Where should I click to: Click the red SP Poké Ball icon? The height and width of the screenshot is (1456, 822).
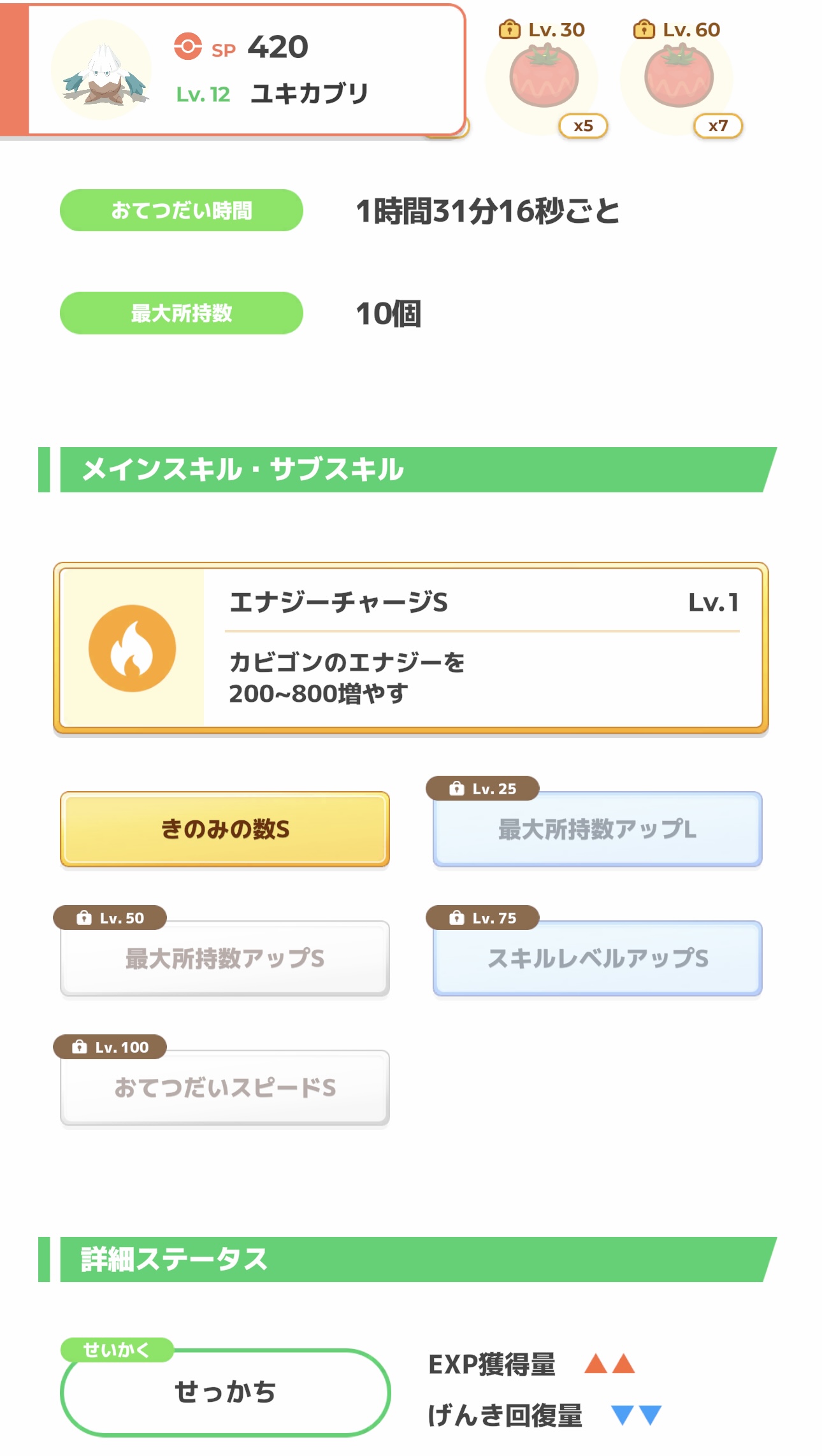[x=188, y=46]
